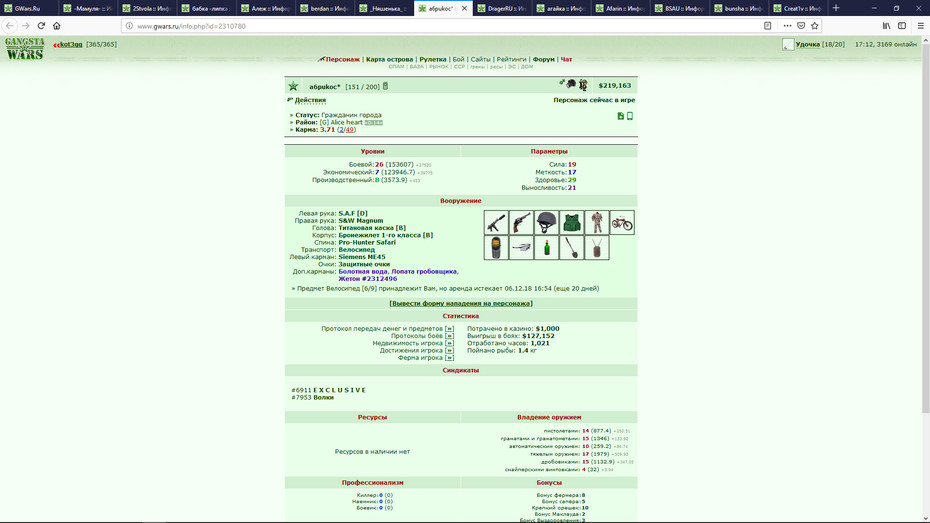Reload the page with the refresh button
This screenshot has width=930, height=523.
[41, 25]
